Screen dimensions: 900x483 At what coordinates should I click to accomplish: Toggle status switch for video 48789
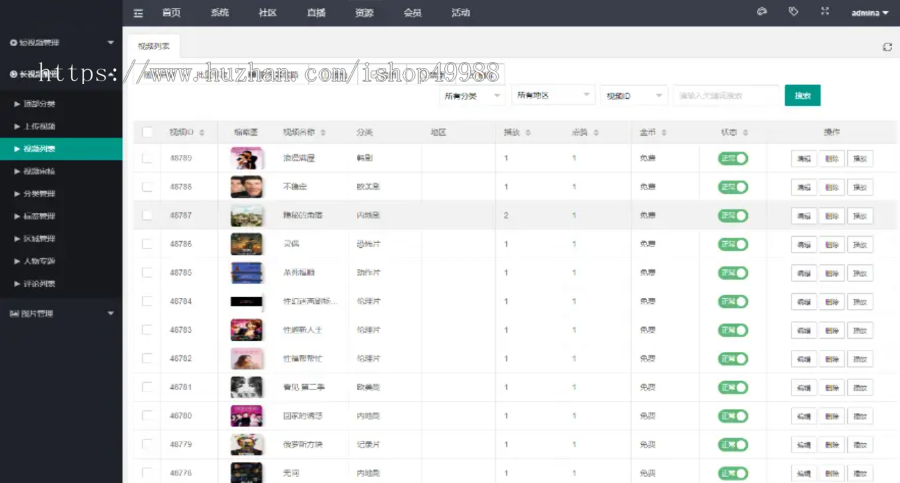point(733,159)
